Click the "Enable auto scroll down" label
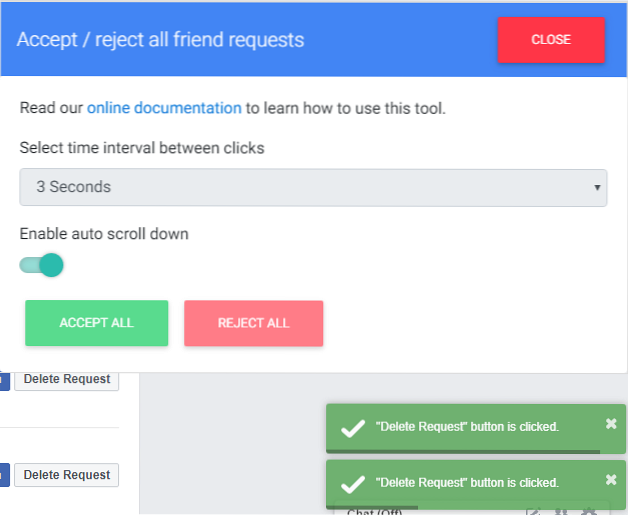Screen dimensions: 628x515 pos(104,234)
